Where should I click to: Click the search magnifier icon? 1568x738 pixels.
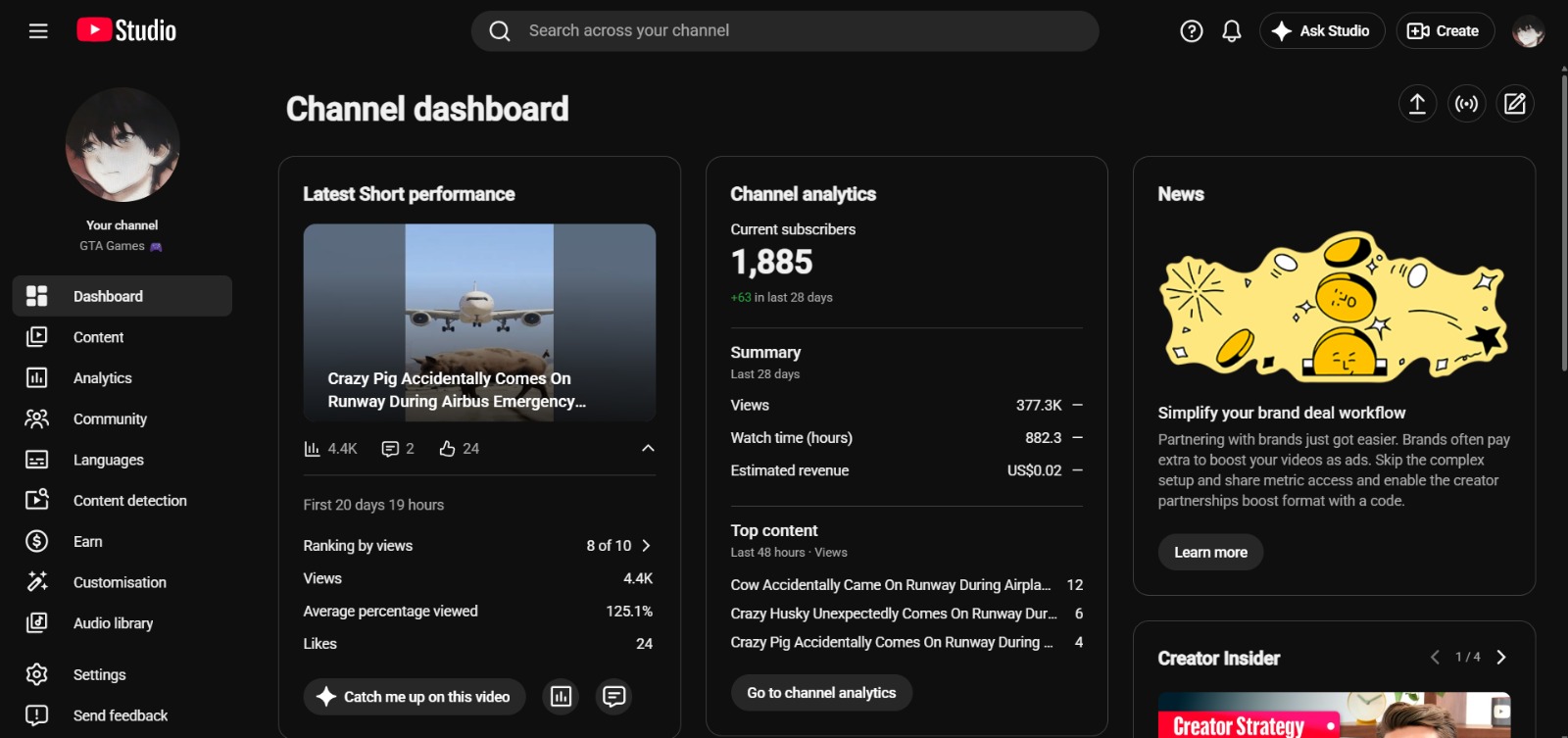click(x=500, y=31)
